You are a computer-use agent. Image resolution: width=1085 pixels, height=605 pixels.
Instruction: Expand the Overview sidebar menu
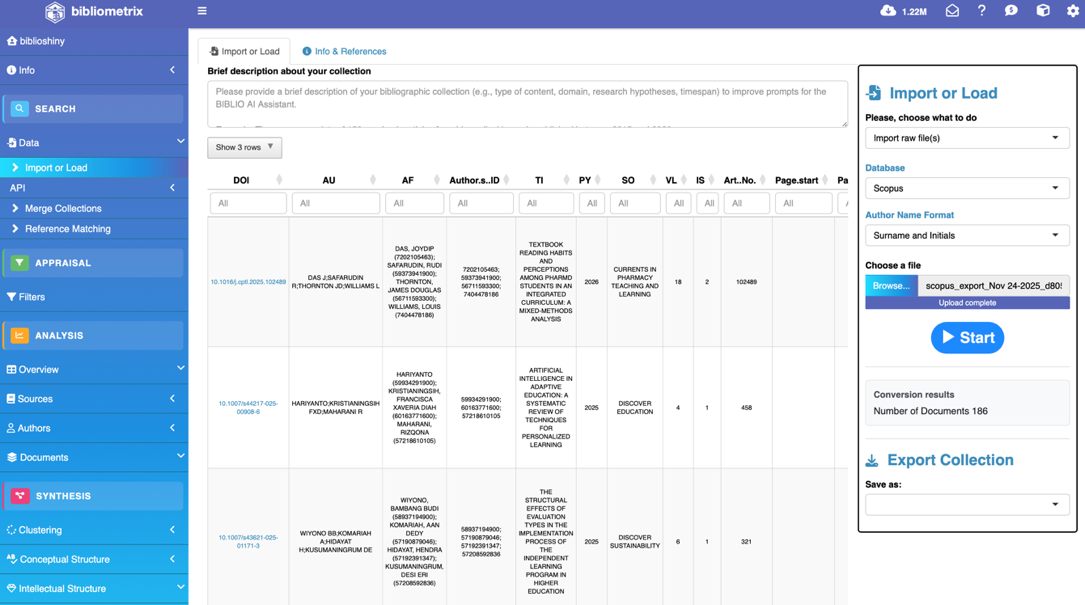coord(94,370)
